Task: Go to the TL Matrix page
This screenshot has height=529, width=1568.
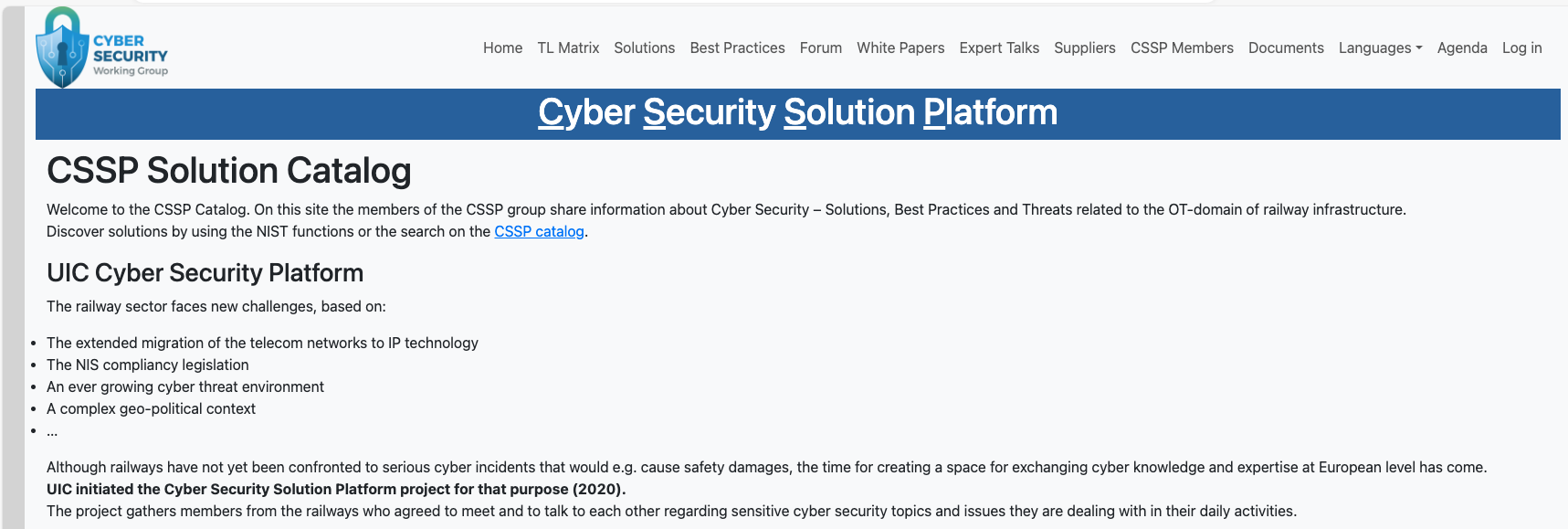Action: coord(568,48)
